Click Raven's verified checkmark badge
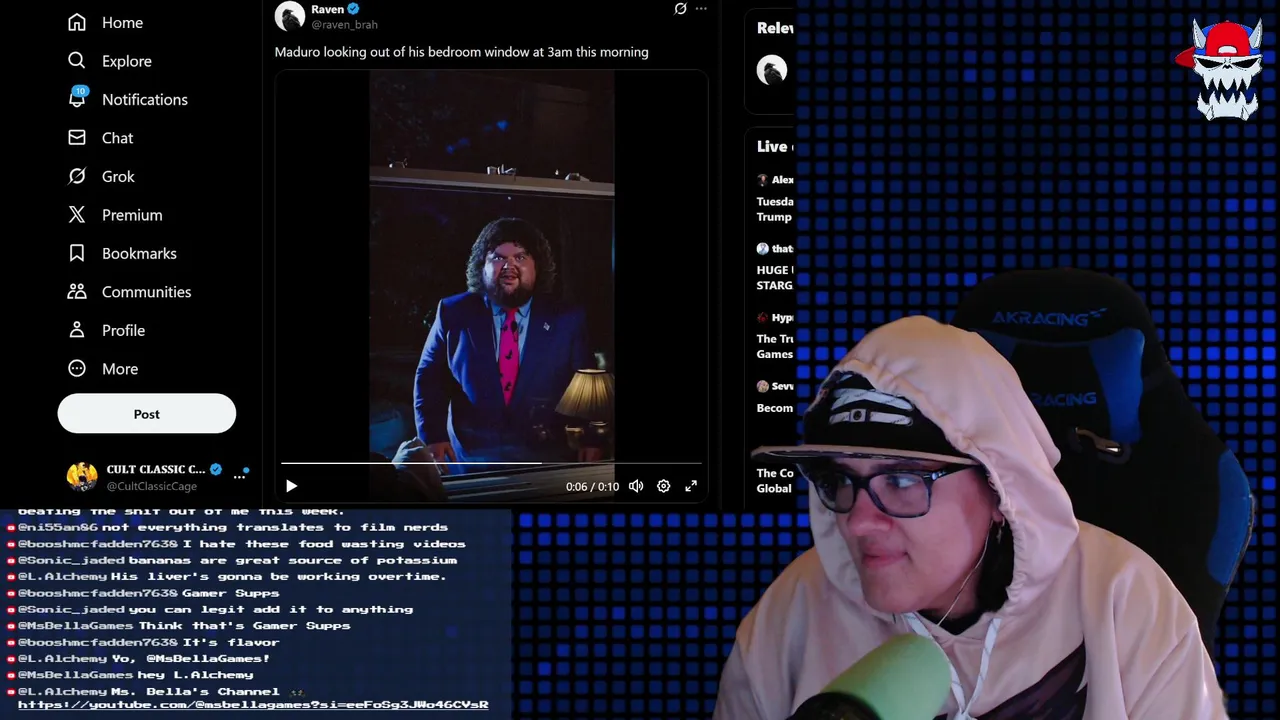Viewport: 1280px width, 720px height. pyautogui.click(x=352, y=9)
